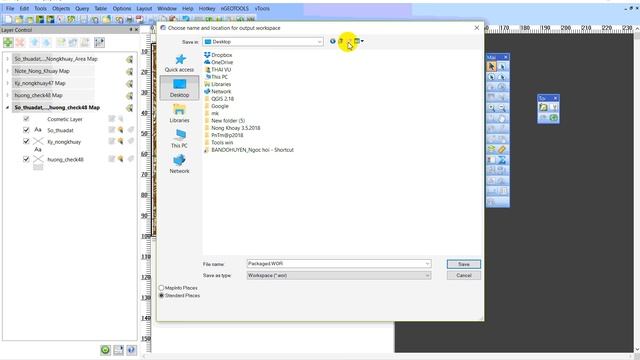Click the Grabber hand tool in Main toolbar
The width and height of the screenshot is (640, 360).
[x=502, y=118]
